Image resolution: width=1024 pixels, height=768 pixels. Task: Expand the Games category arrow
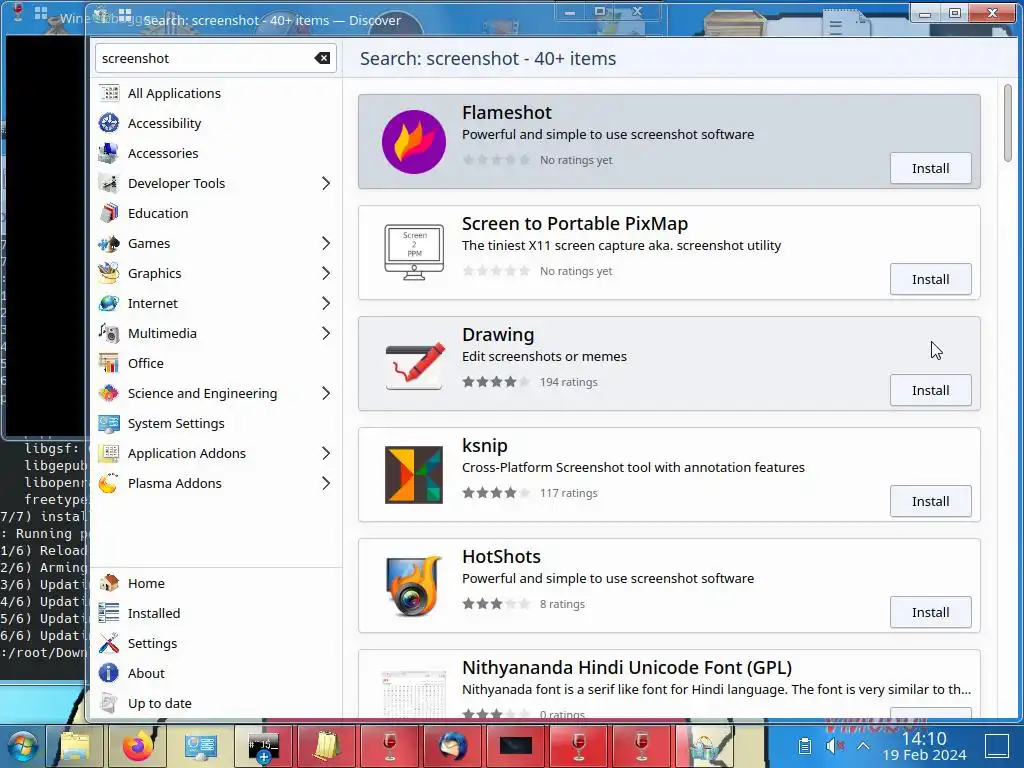point(326,244)
